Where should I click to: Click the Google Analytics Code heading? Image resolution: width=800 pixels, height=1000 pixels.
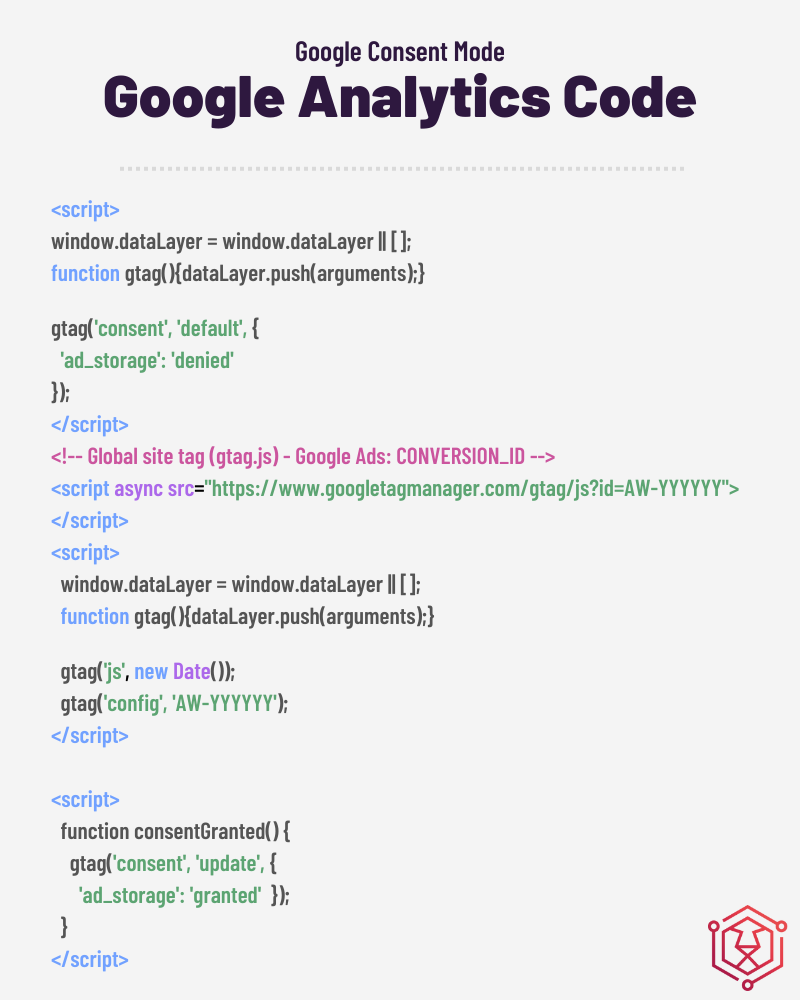click(400, 98)
